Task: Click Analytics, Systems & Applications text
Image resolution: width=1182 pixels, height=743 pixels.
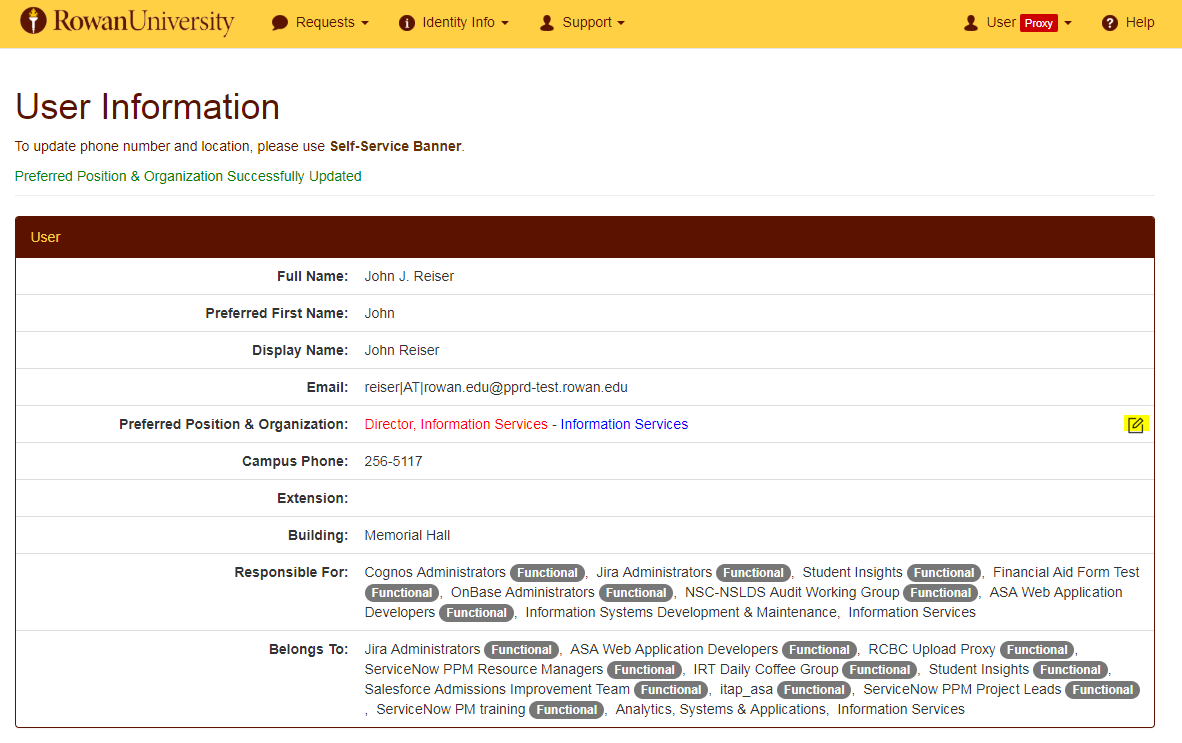Action: point(721,710)
